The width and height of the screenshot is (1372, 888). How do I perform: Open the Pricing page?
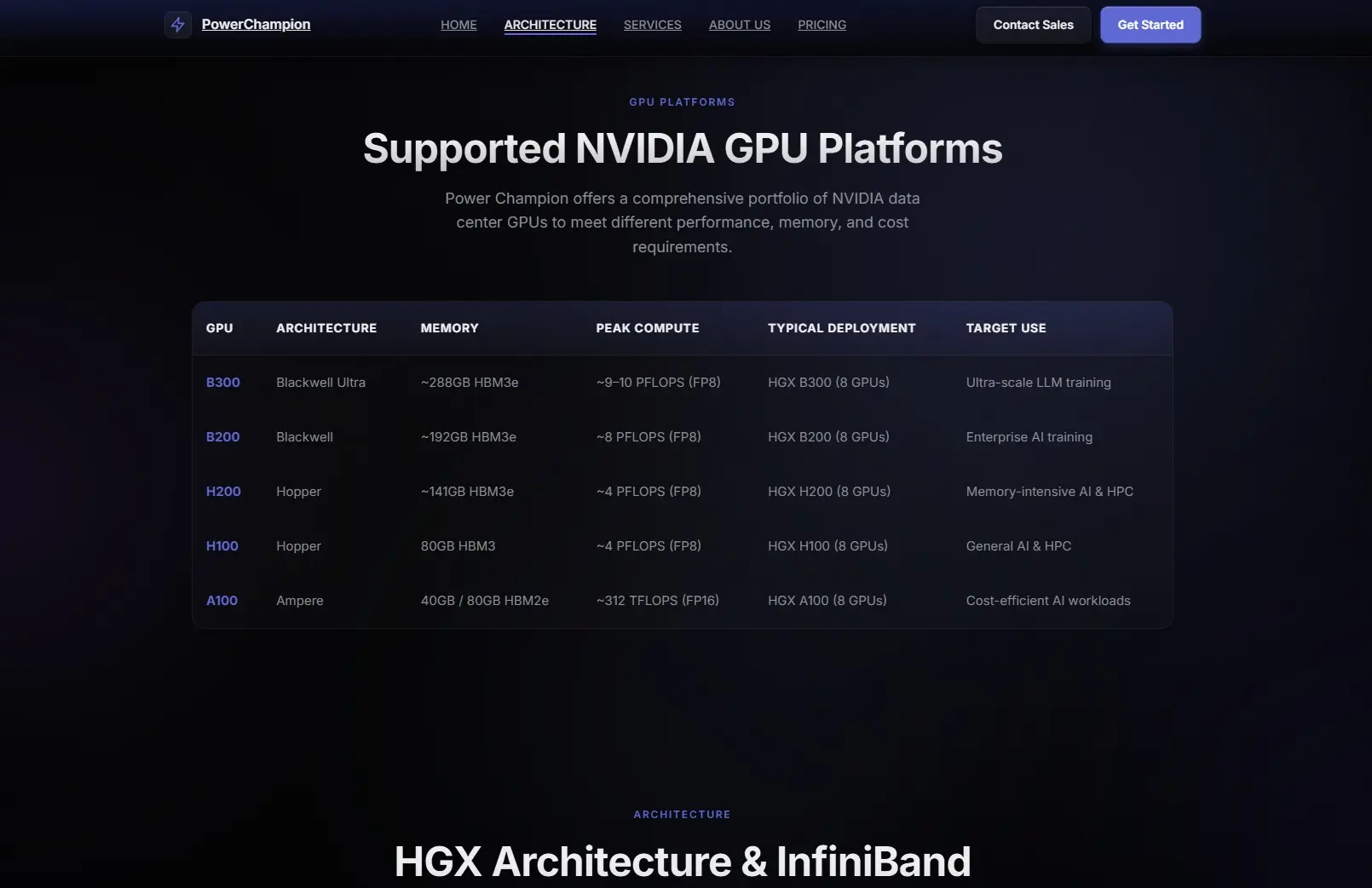pos(822,25)
